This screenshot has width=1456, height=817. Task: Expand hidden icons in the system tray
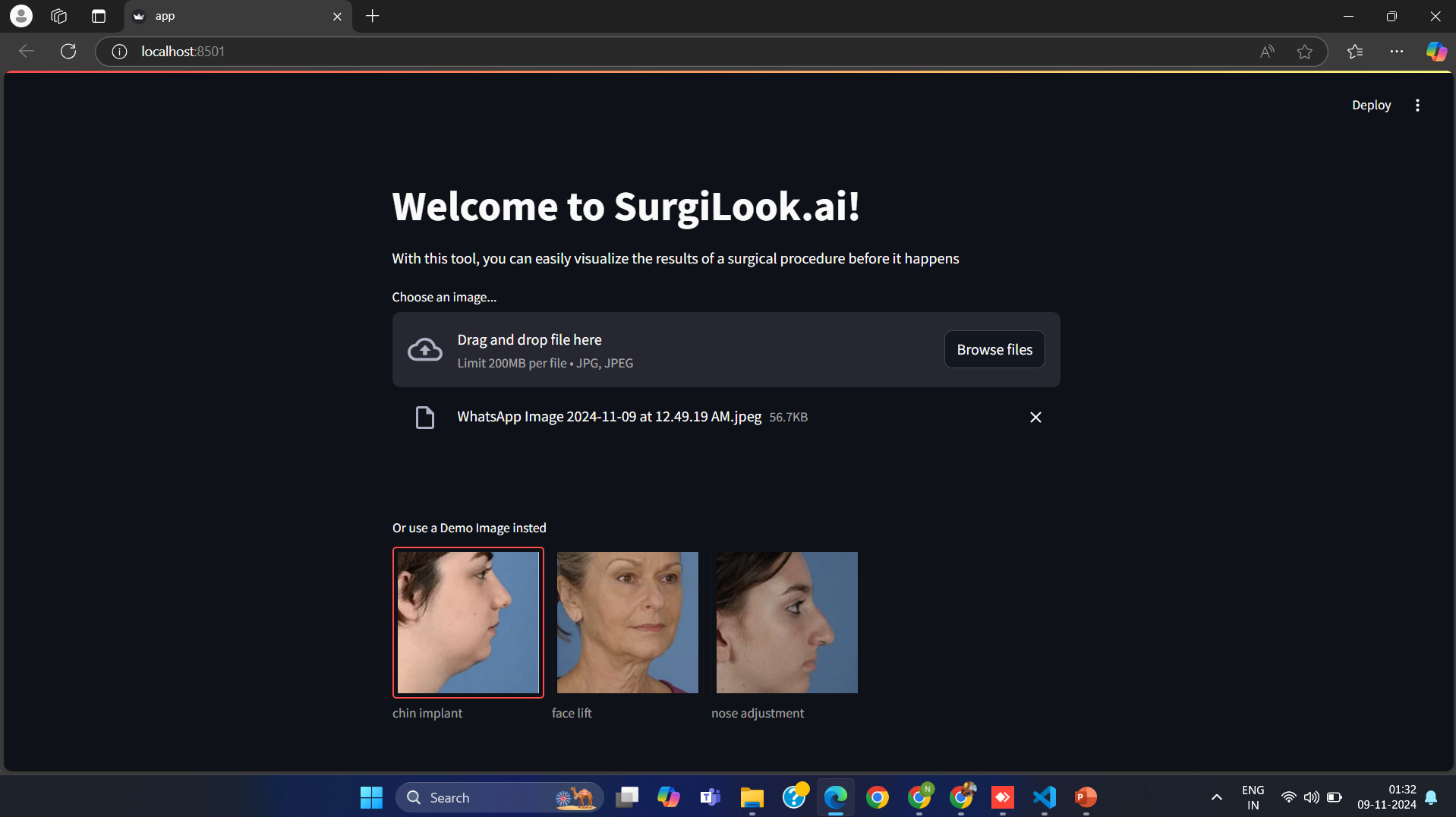pyautogui.click(x=1215, y=797)
